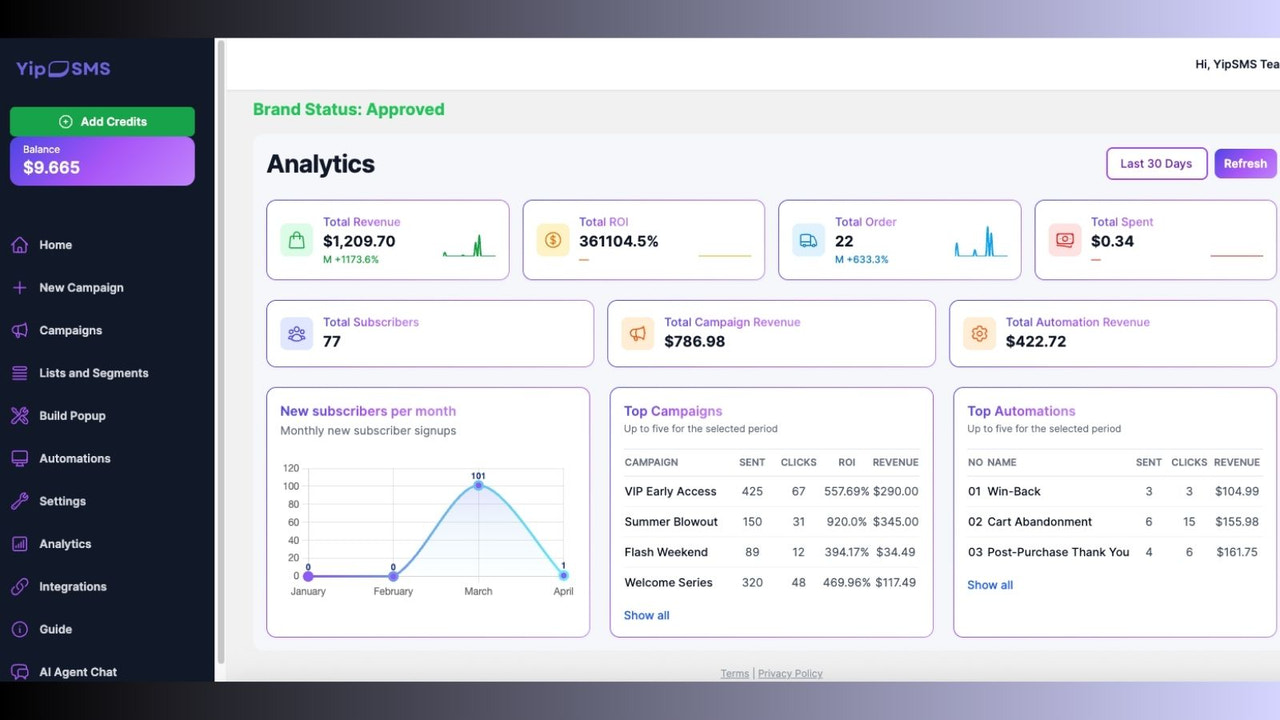Show all Top Automations
The image size is (1280, 720).
click(990, 585)
